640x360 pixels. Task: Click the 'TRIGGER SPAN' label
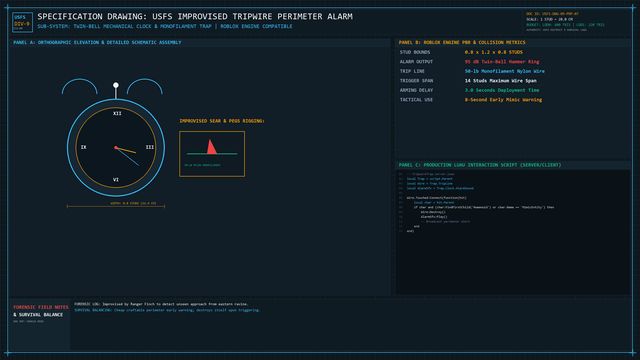pyautogui.click(x=416, y=81)
